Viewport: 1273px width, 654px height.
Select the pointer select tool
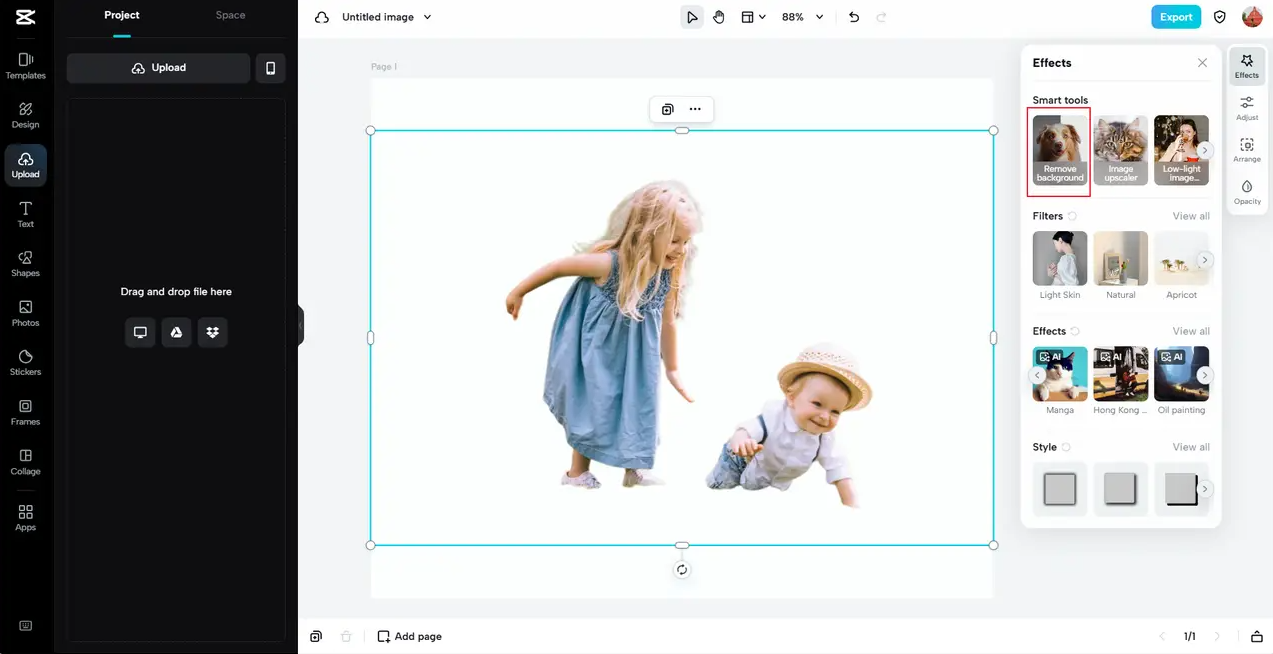coord(692,17)
